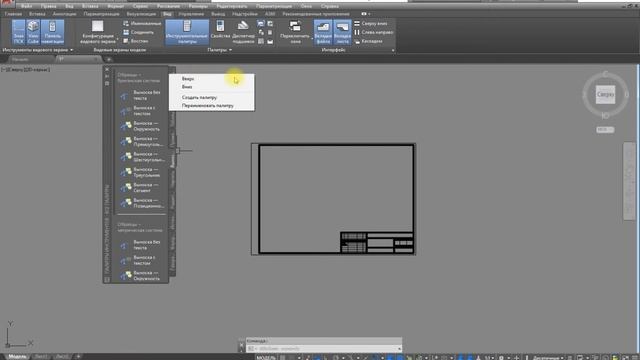Add a new layout with plus button
Viewport: 640px width, 360px height.
tap(78, 356)
